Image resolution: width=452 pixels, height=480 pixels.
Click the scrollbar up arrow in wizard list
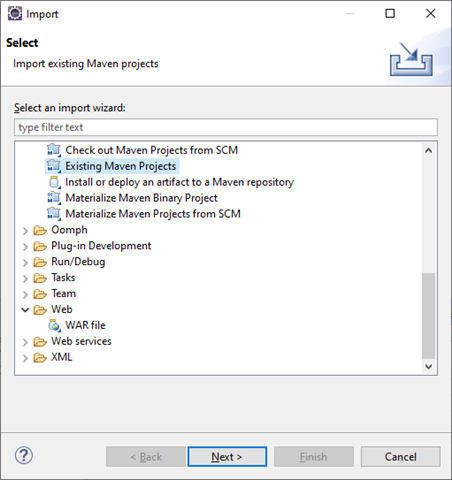[x=428, y=150]
